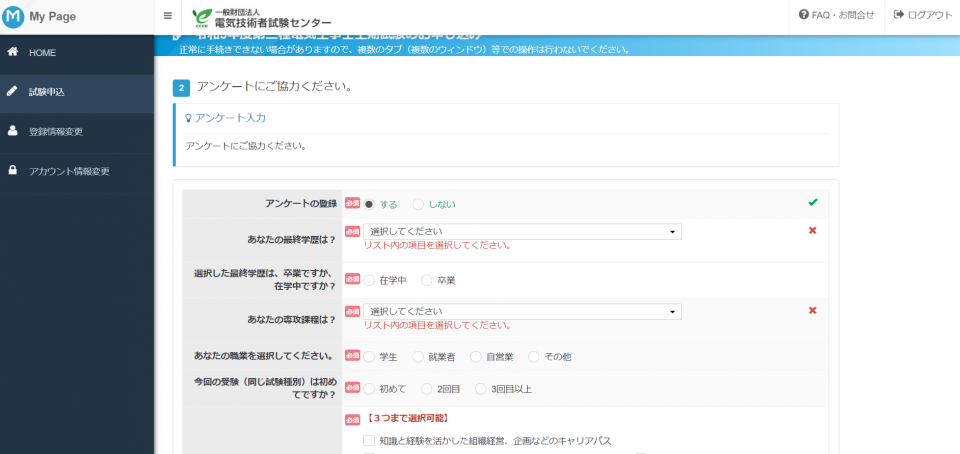Toggle the hamburger sidebar menu icon
The width and height of the screenshot is (960, 454).
(167, 16)
